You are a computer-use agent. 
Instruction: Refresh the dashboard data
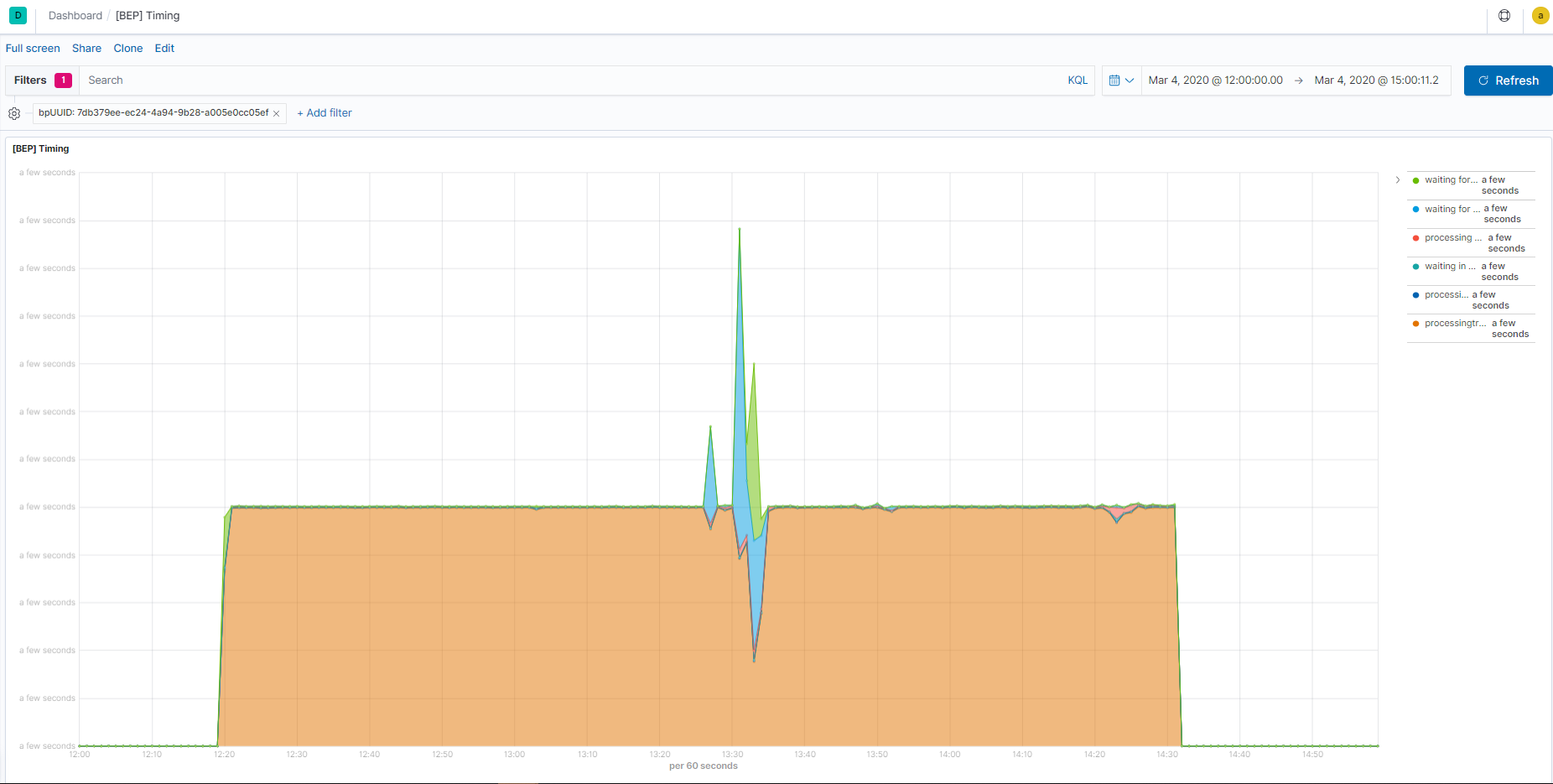(1508, 80)
